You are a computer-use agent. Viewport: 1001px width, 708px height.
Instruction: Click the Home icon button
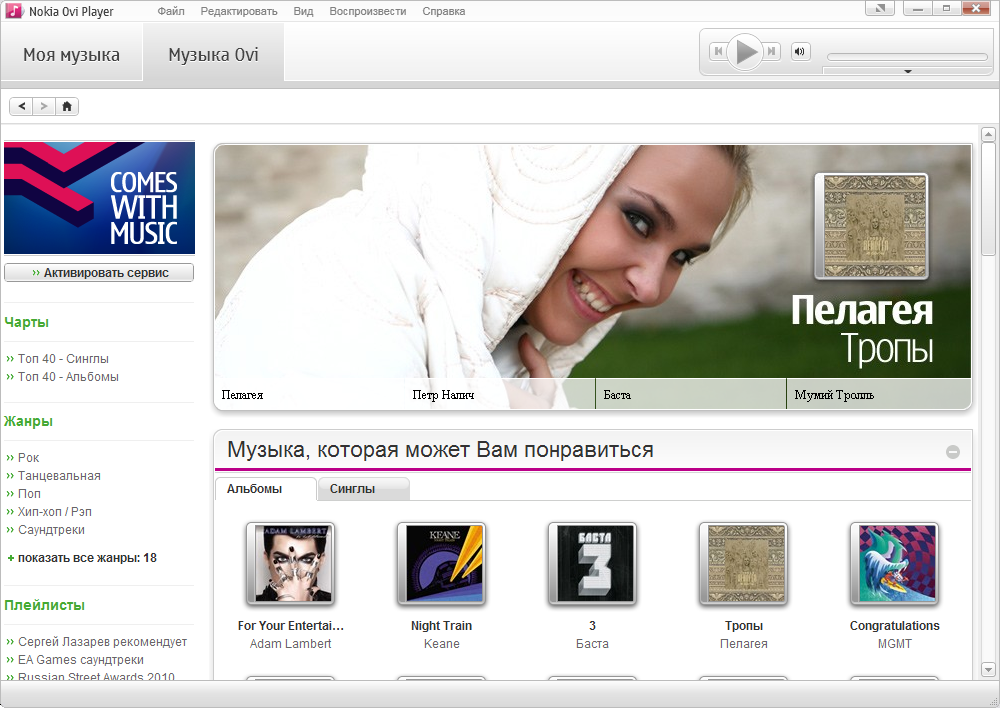pos(67,106)
